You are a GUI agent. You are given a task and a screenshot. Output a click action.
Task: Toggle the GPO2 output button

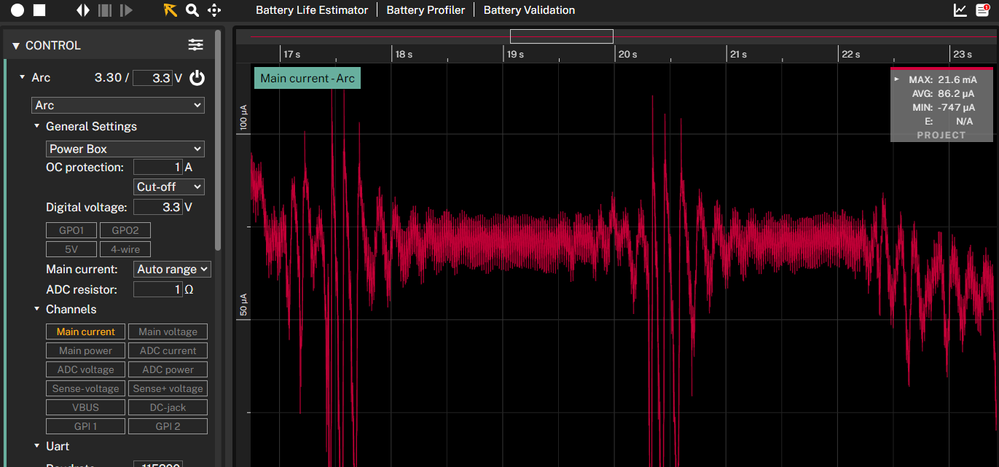click(126, 230)
